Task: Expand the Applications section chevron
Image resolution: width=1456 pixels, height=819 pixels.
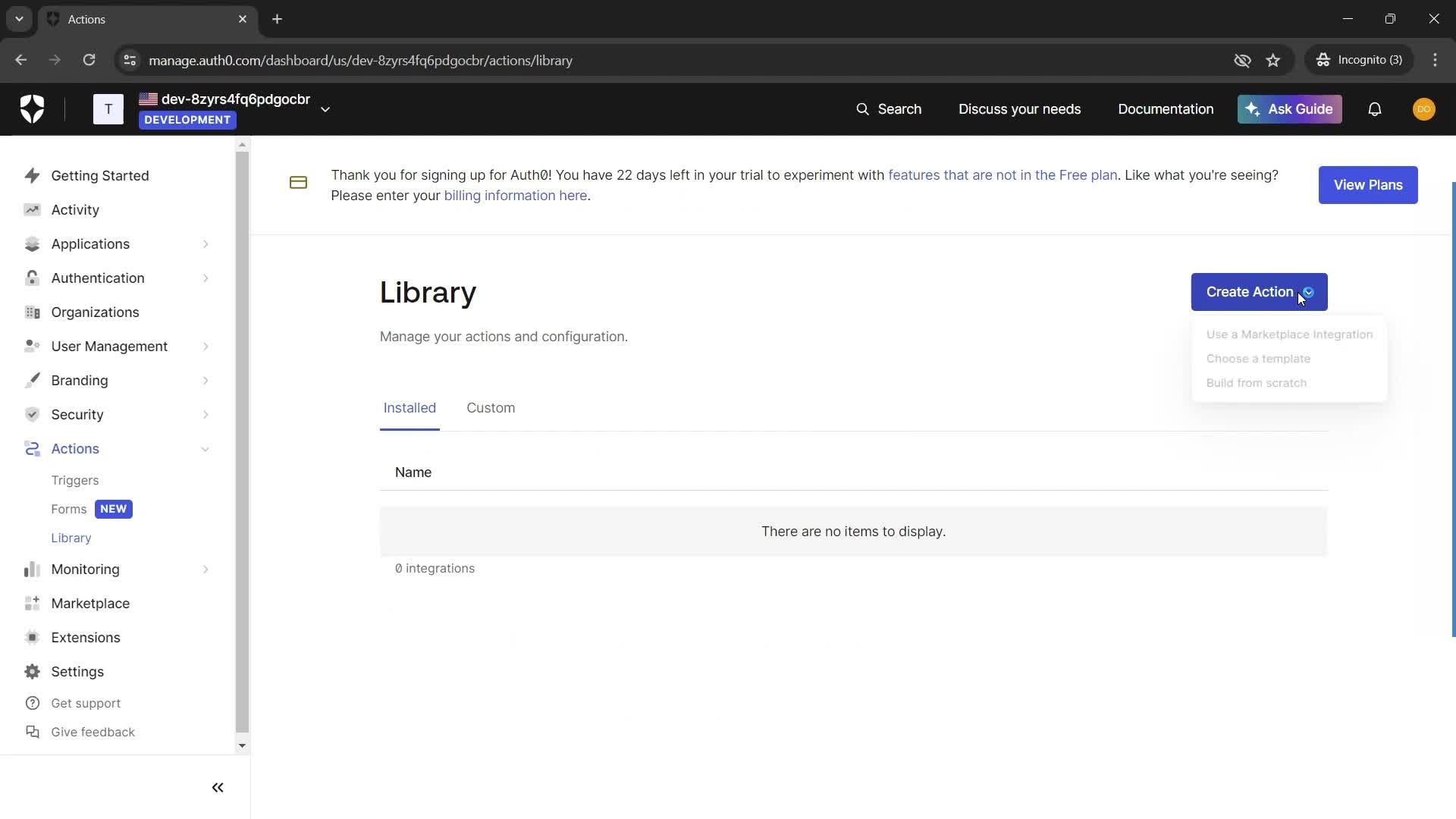Action: 206,244
